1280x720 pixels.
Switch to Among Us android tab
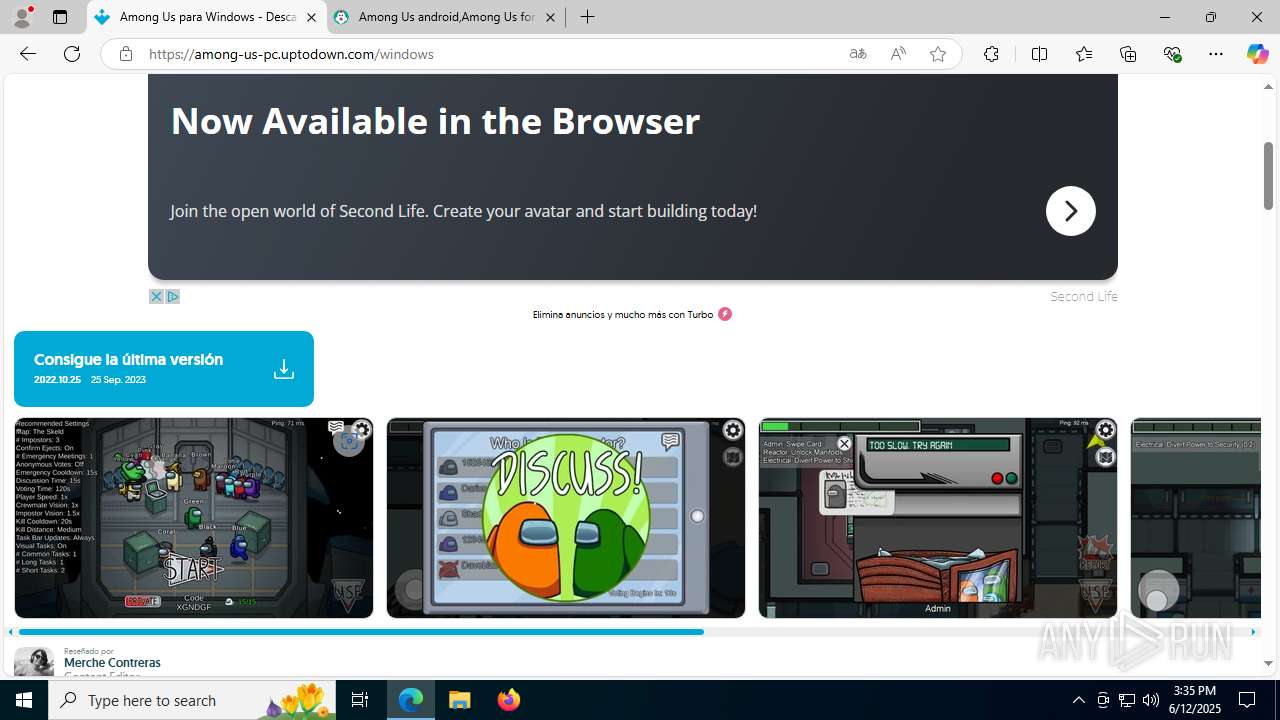pyautogui.click(x=446, y=17)
